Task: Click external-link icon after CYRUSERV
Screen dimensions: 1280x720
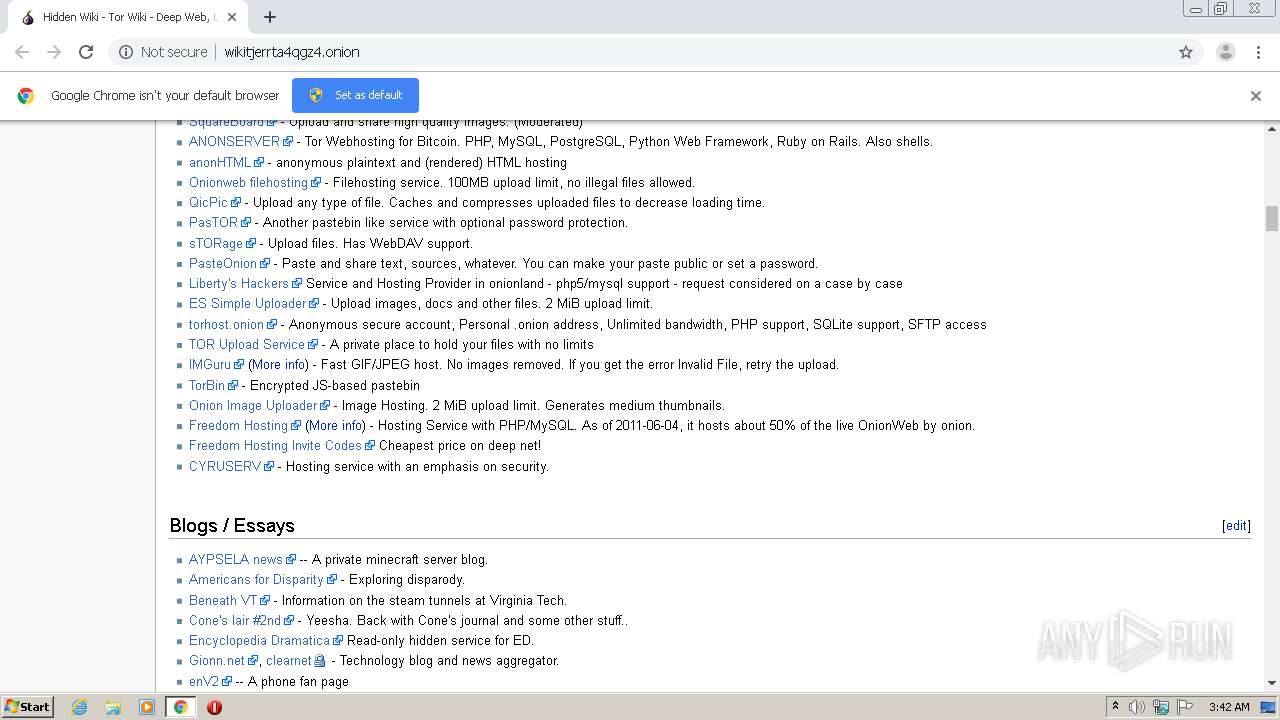Action: click(268, 466)
